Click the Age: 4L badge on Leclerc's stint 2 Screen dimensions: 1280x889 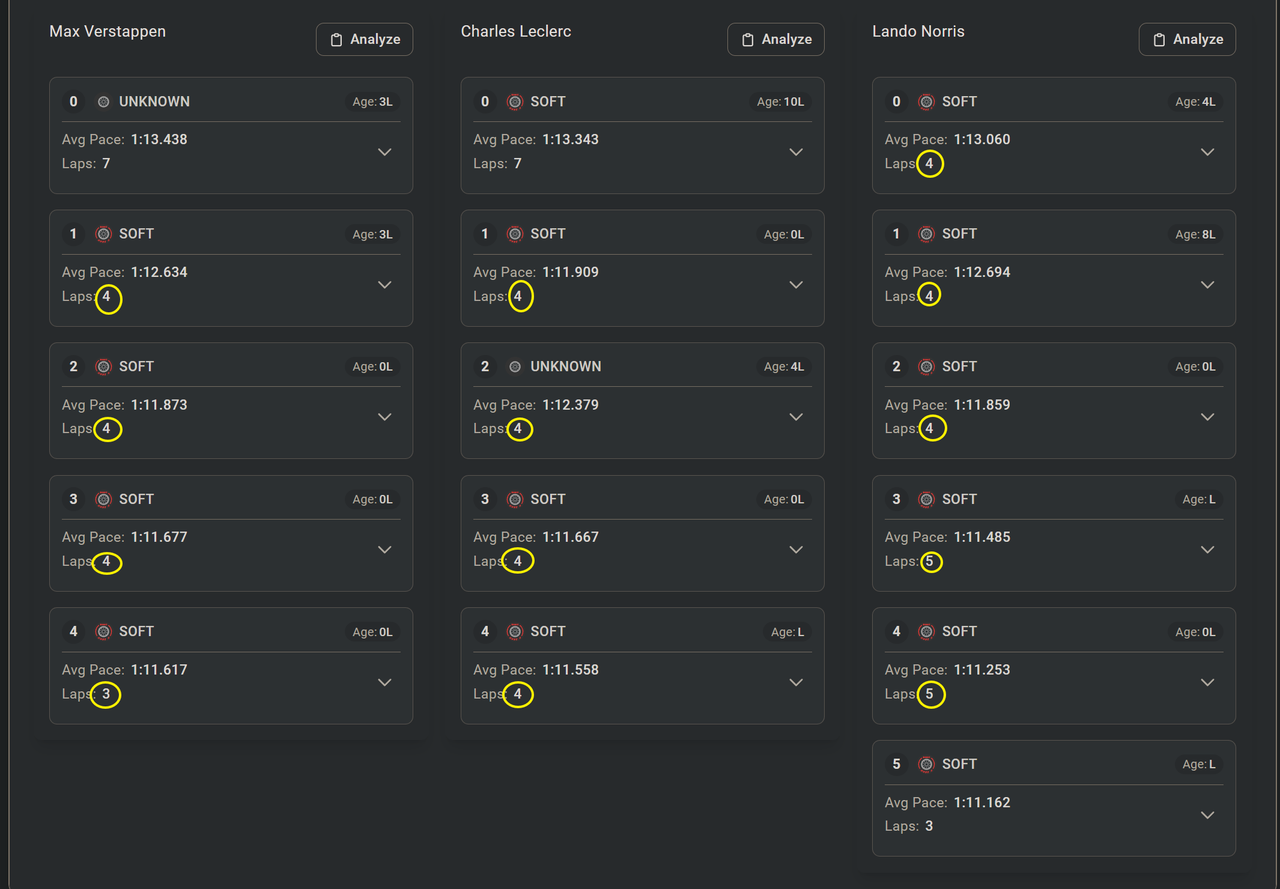[x=784, y=367]
